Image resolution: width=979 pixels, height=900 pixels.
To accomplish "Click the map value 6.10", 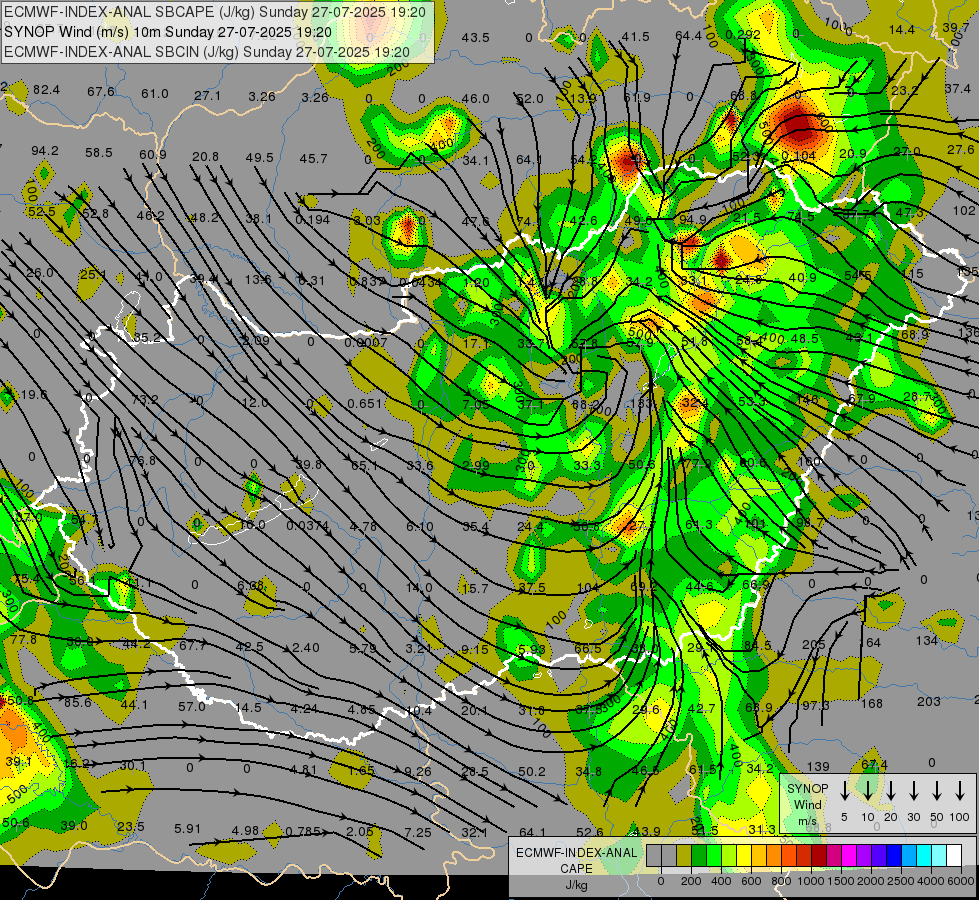I will click(420, 527).
